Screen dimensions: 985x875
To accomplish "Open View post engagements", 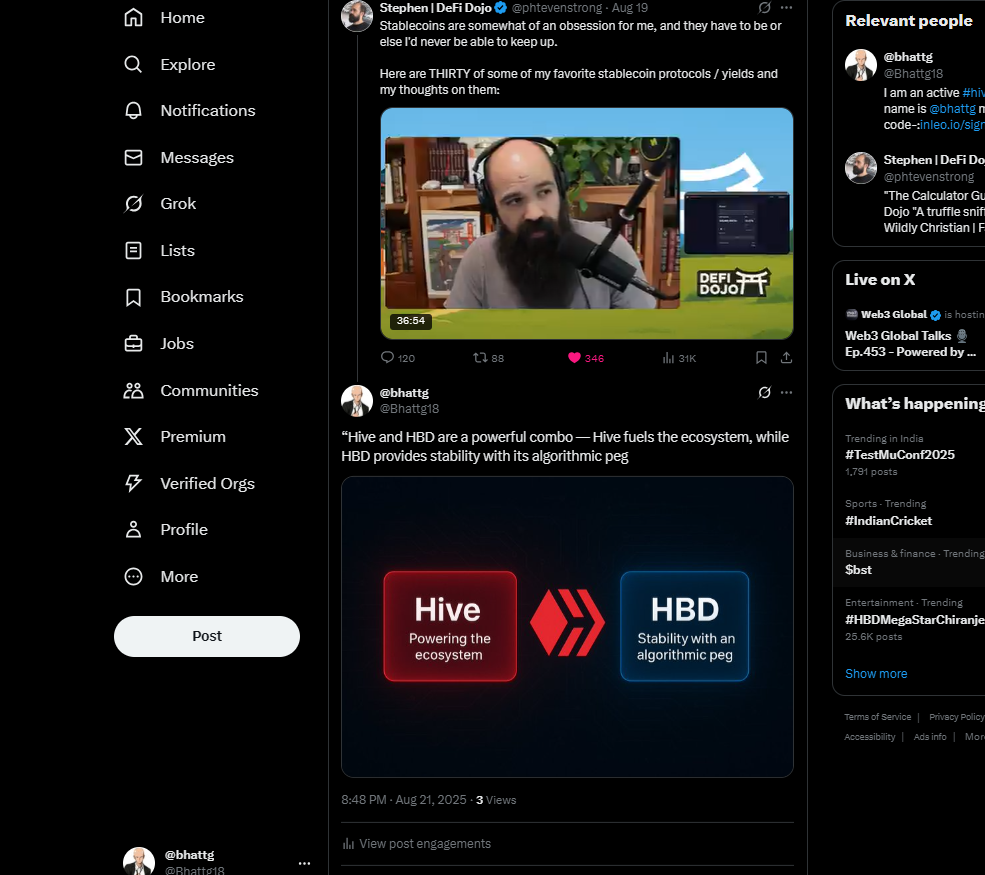I will click(416, 844).
